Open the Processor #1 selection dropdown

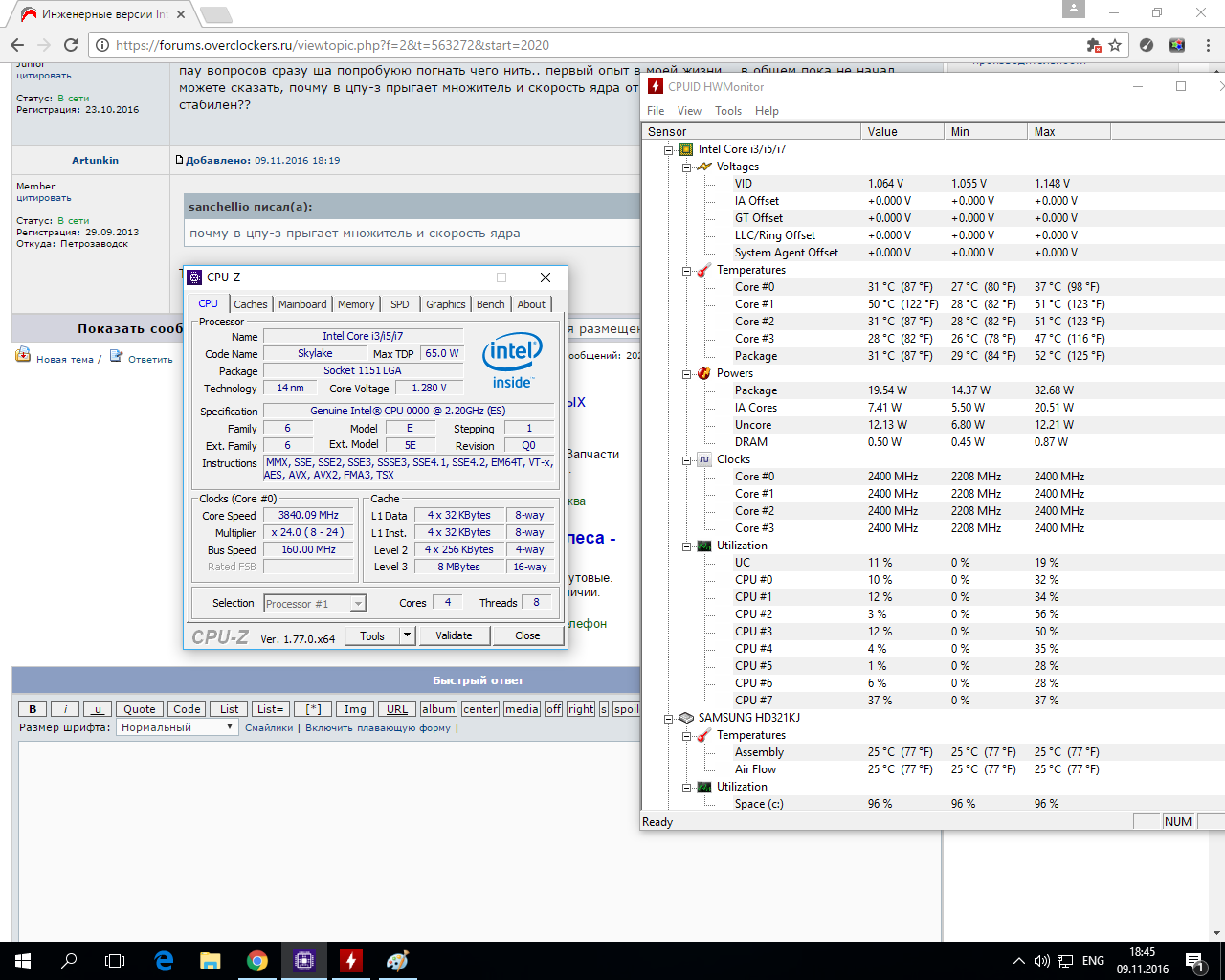pyautogui.click(x=315, y=603)
